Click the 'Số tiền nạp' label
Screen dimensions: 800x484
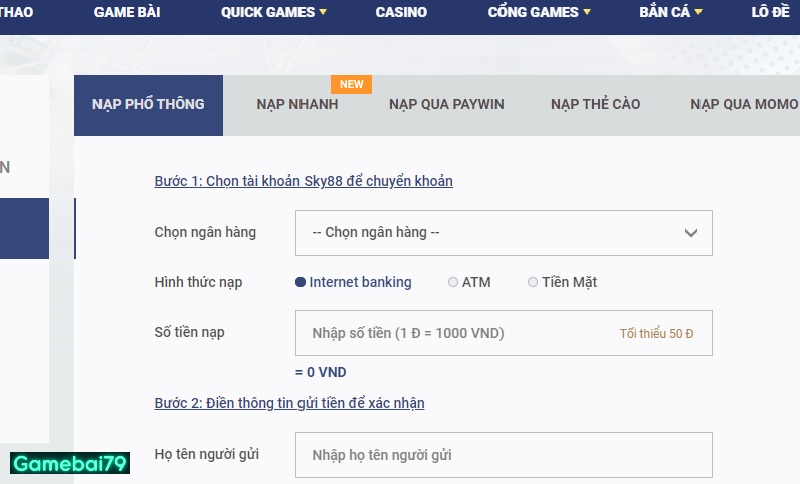(189, 333)
